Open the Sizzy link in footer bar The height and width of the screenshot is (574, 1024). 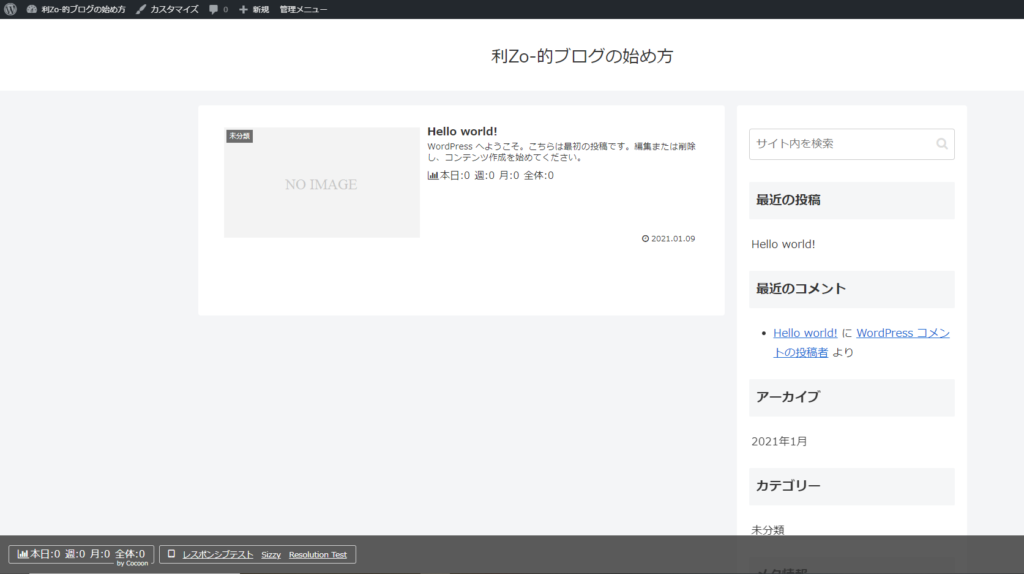click(x=271, y=554)
